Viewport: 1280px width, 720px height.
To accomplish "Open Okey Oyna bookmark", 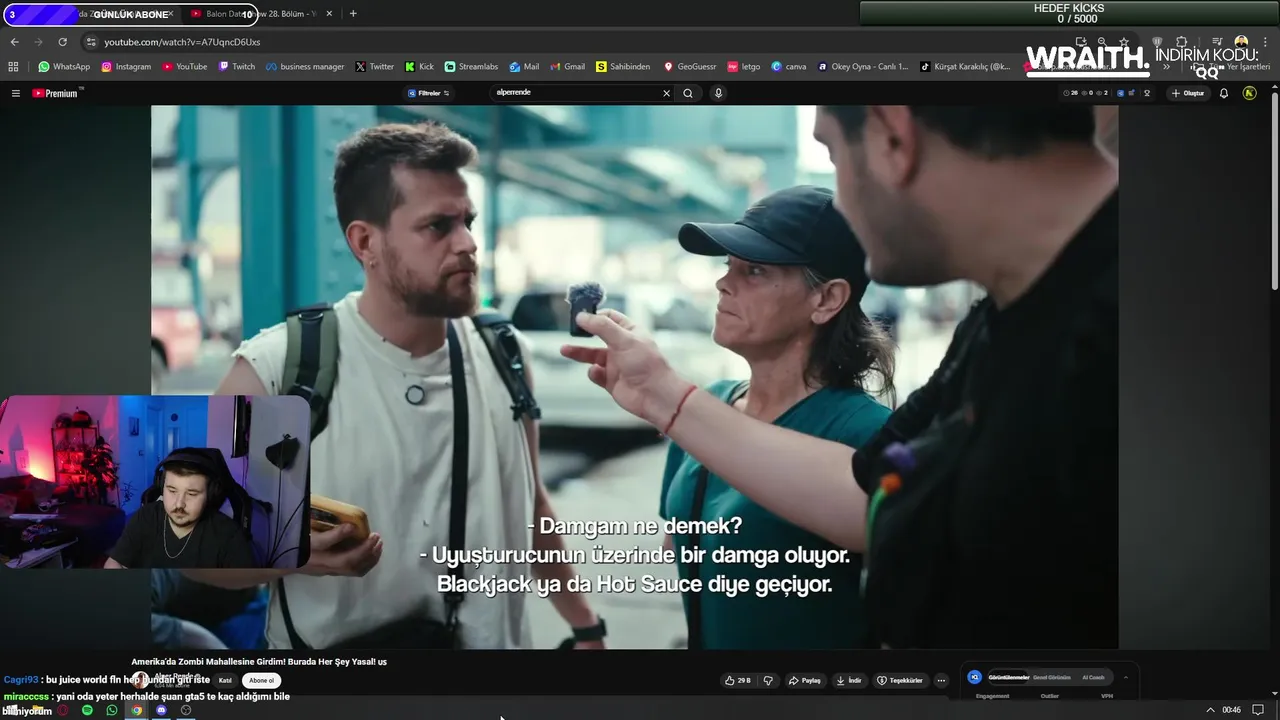I will point(863,67).
